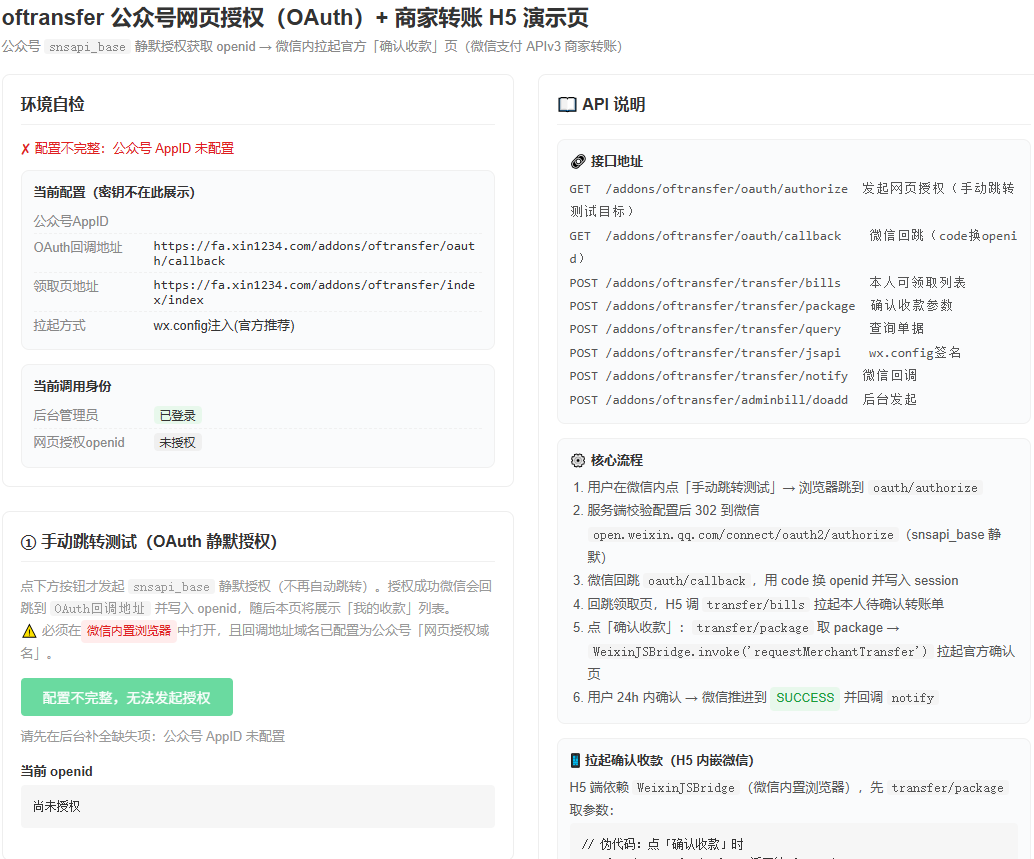
Task: Click the /addons/oftransfer/oauth/authorize endpoint
Action: pyautogui.click(x=727, y=189)
